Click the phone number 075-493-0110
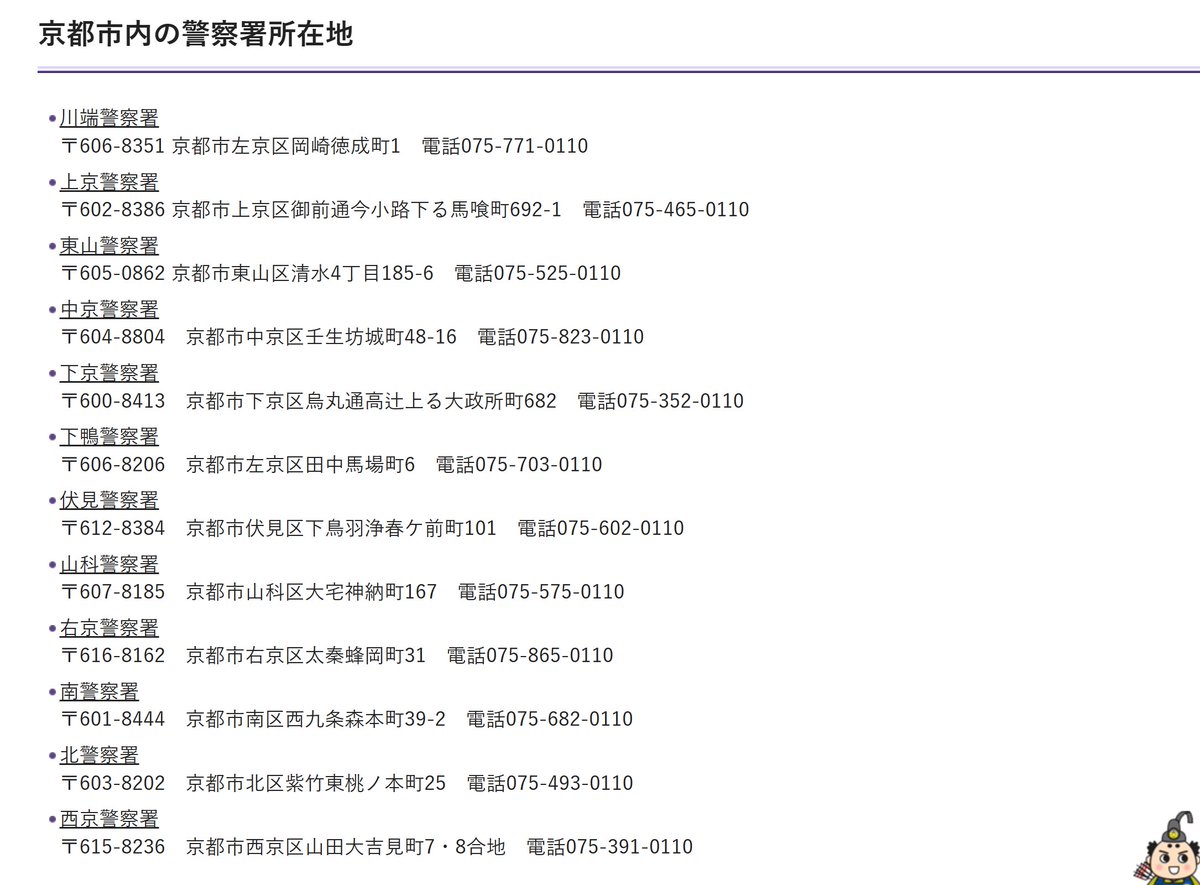The width and height of the screenshot is (1200, 885). coord(570,783)
